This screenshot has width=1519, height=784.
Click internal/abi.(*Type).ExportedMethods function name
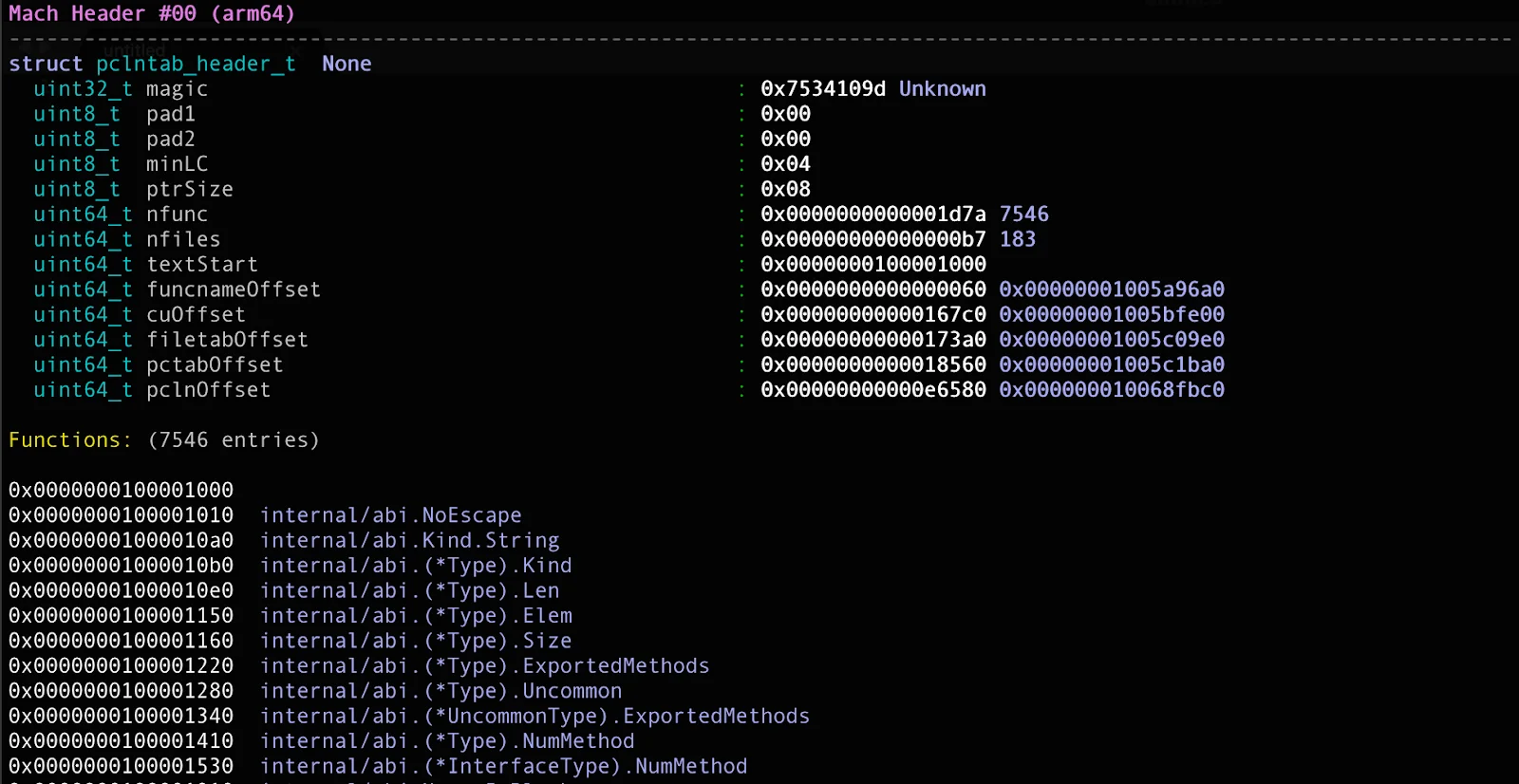click(x=485, y=666)
